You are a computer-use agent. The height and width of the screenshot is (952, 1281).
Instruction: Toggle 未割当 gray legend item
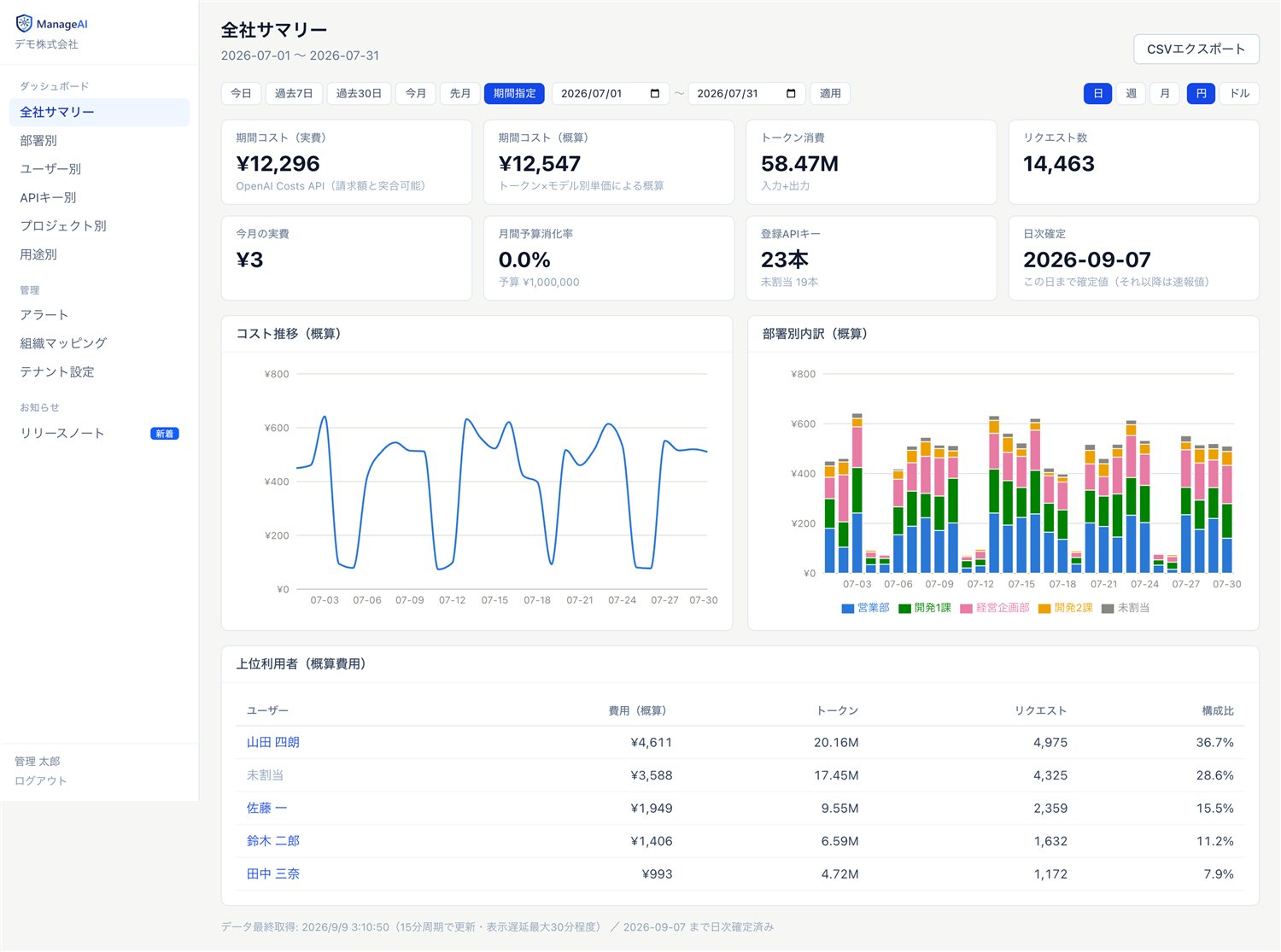[1126, 608]
